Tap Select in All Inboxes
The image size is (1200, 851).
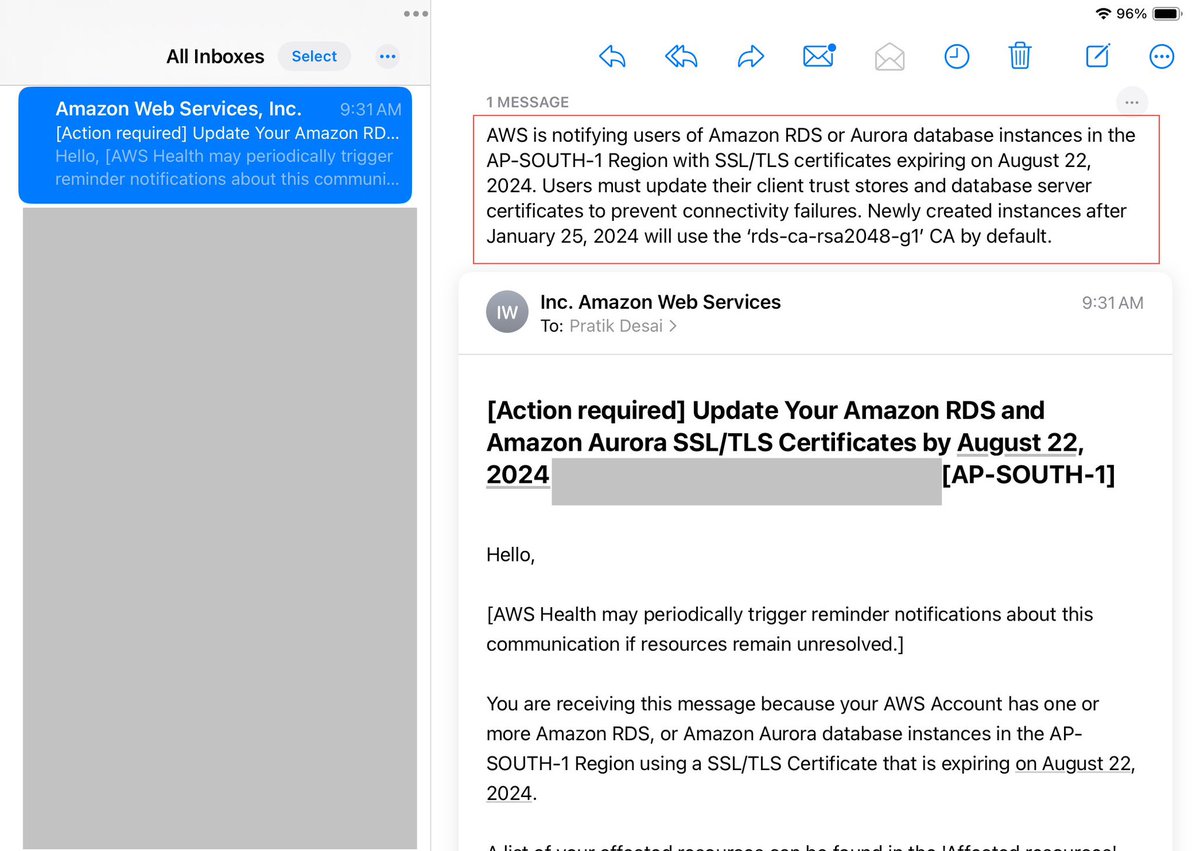(314, 56)
